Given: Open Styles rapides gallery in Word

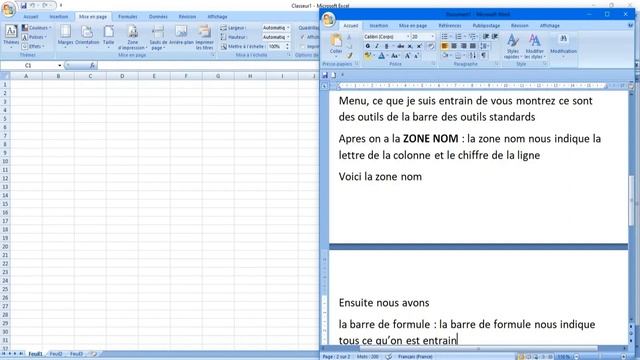Looking at the screenshot, I should click(513, 46).
